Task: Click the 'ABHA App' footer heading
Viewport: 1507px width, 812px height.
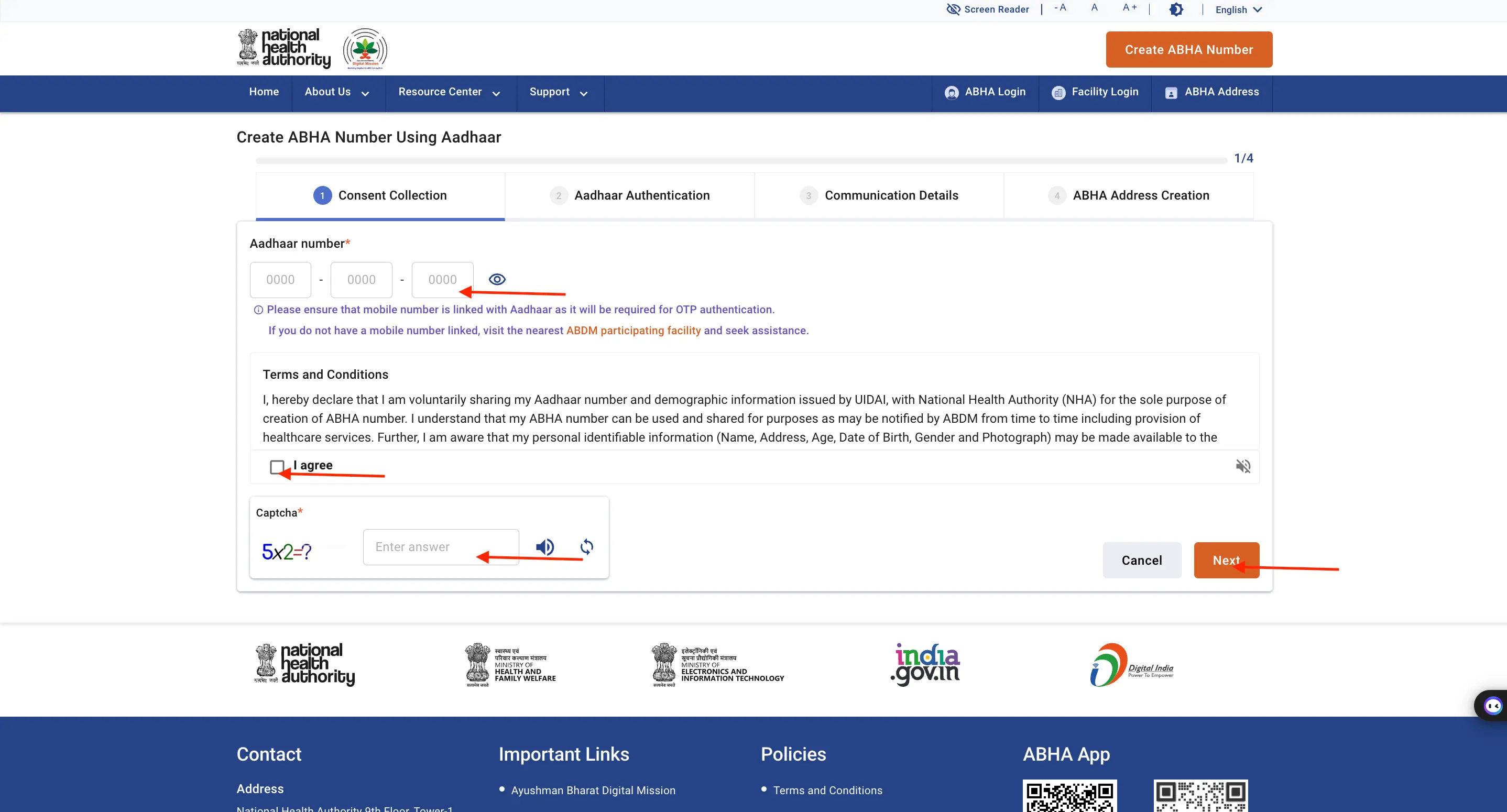Action: (x=1066, y=755)
